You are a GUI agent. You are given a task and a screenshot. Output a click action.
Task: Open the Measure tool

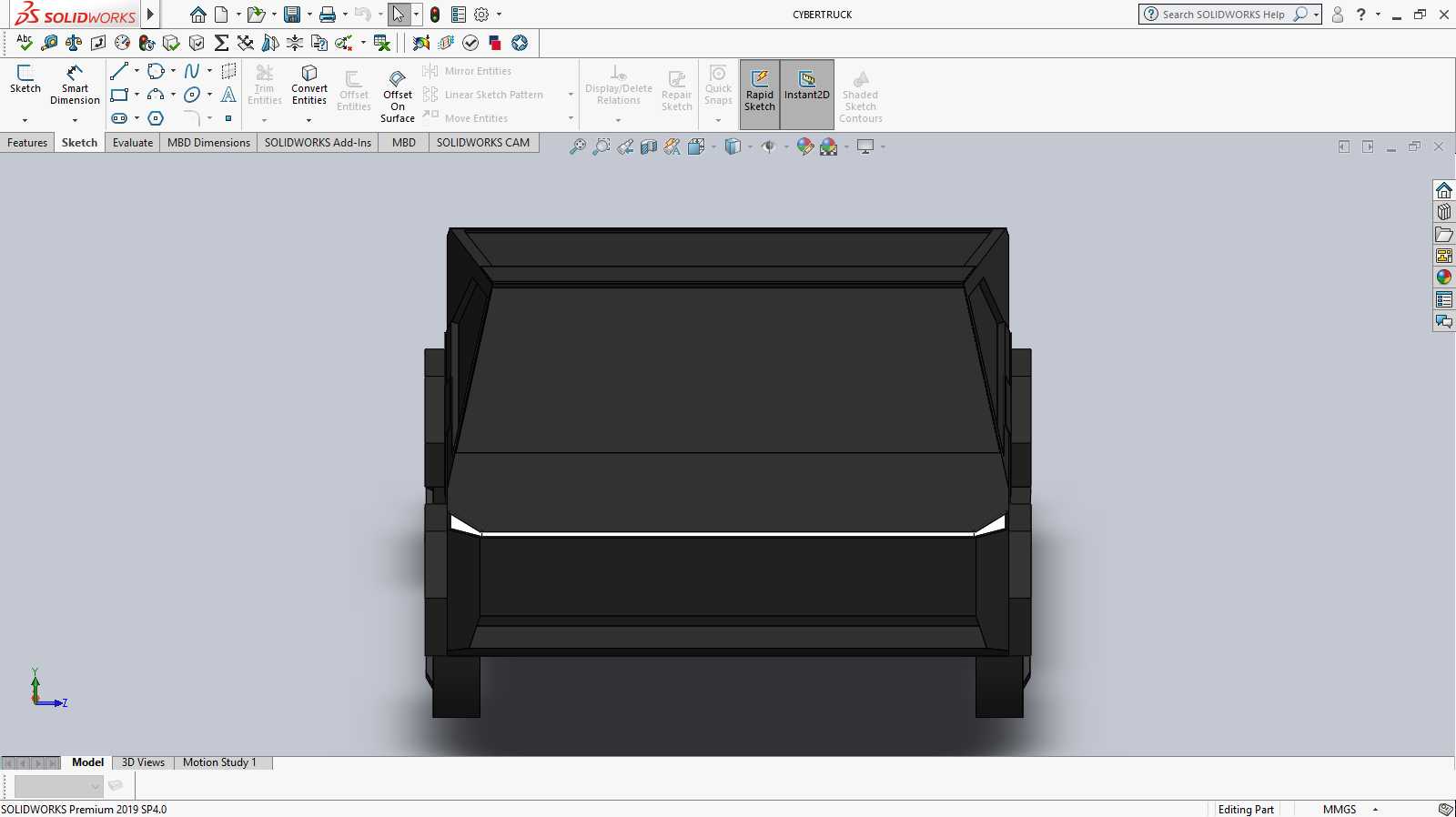[x=49, y=43]
